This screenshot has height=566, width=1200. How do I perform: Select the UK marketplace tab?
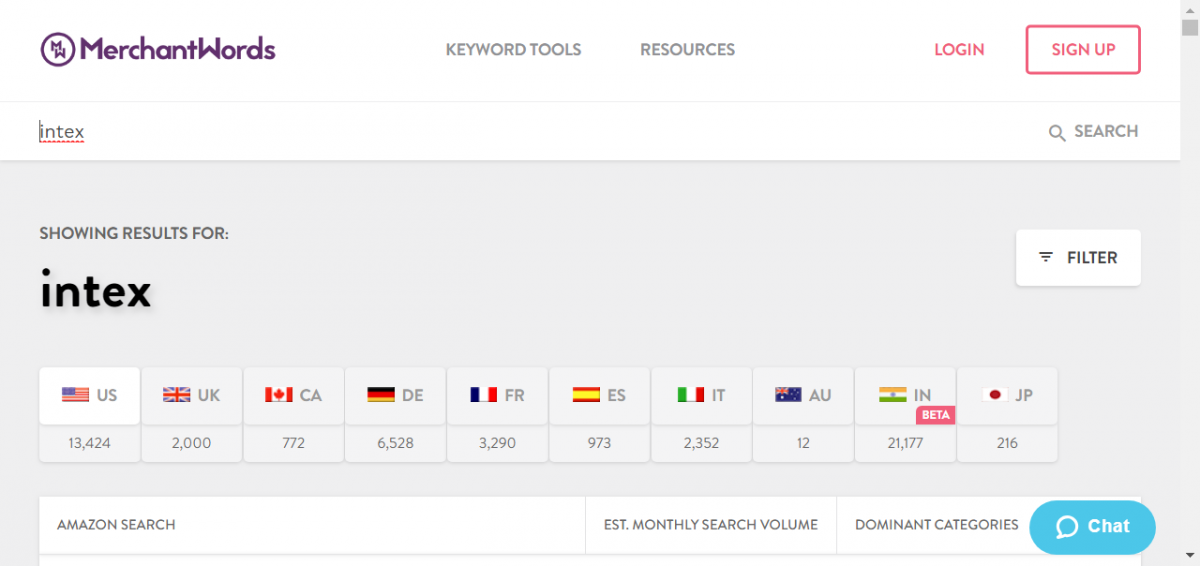[x=192, y=395]
